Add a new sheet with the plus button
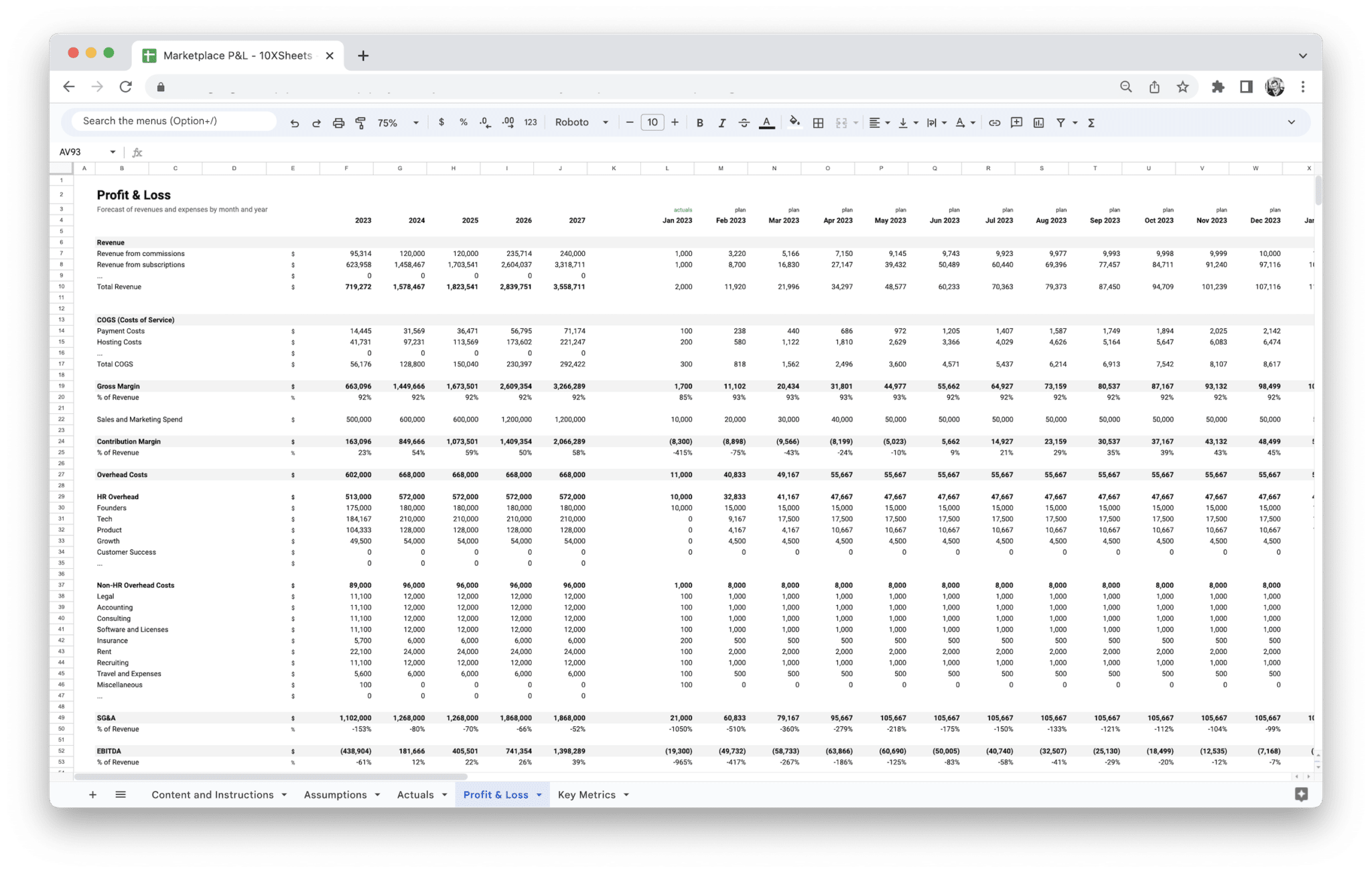This screenshot has height=873, width=1372. (x=92, y=795)
